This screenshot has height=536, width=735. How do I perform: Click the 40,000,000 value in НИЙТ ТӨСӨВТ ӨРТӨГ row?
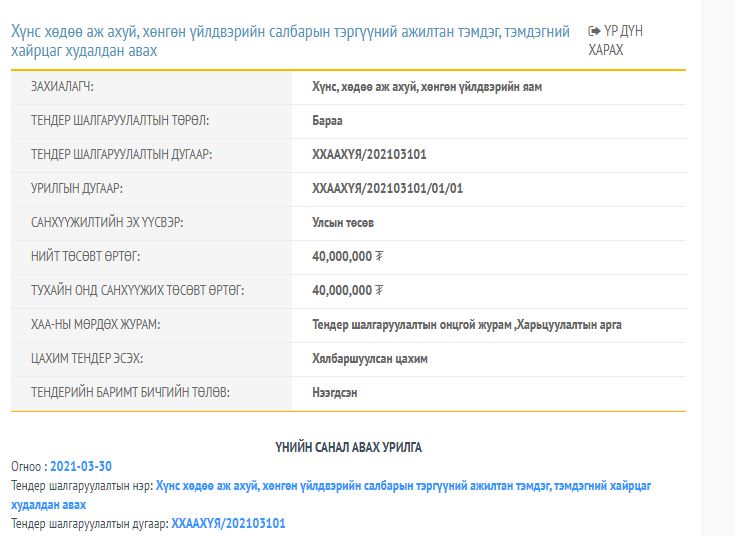342,257
